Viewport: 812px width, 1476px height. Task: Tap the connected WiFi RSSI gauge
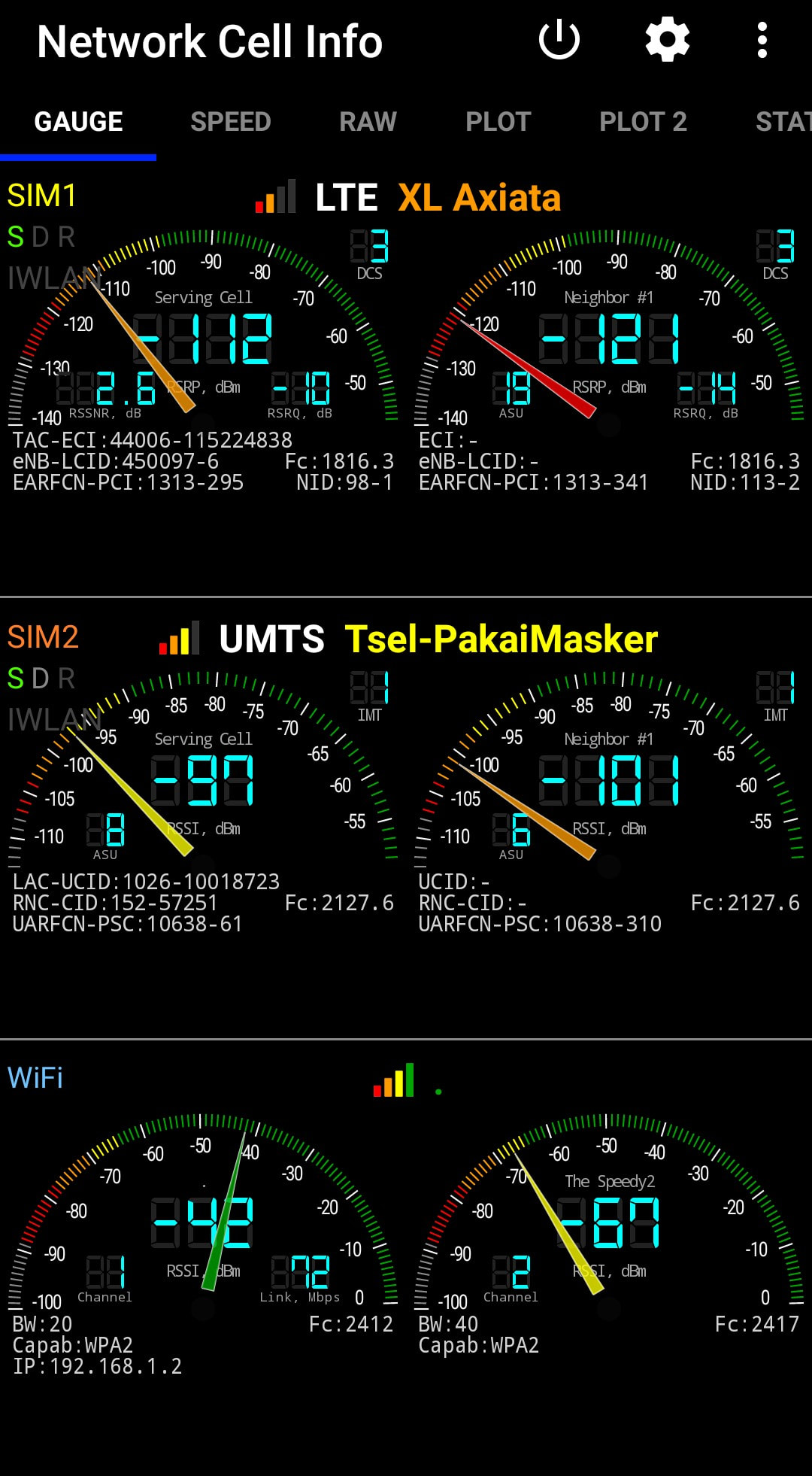click(203, 1211)
